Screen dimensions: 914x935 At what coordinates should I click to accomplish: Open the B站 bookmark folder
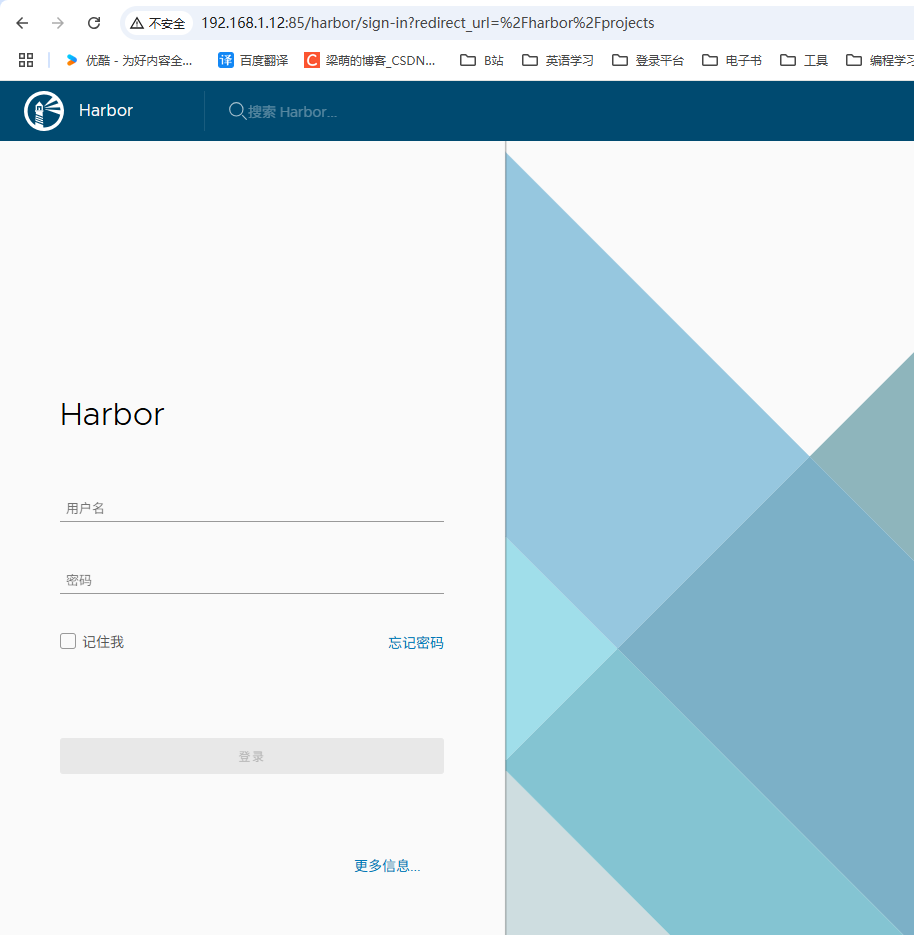pyautogui.click(x=482, y=60)
